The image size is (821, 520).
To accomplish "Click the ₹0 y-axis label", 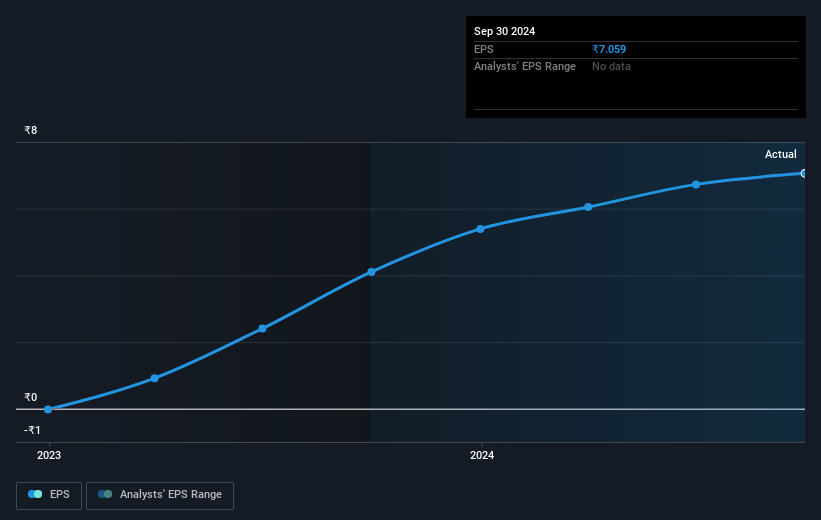I will (30, 397).
